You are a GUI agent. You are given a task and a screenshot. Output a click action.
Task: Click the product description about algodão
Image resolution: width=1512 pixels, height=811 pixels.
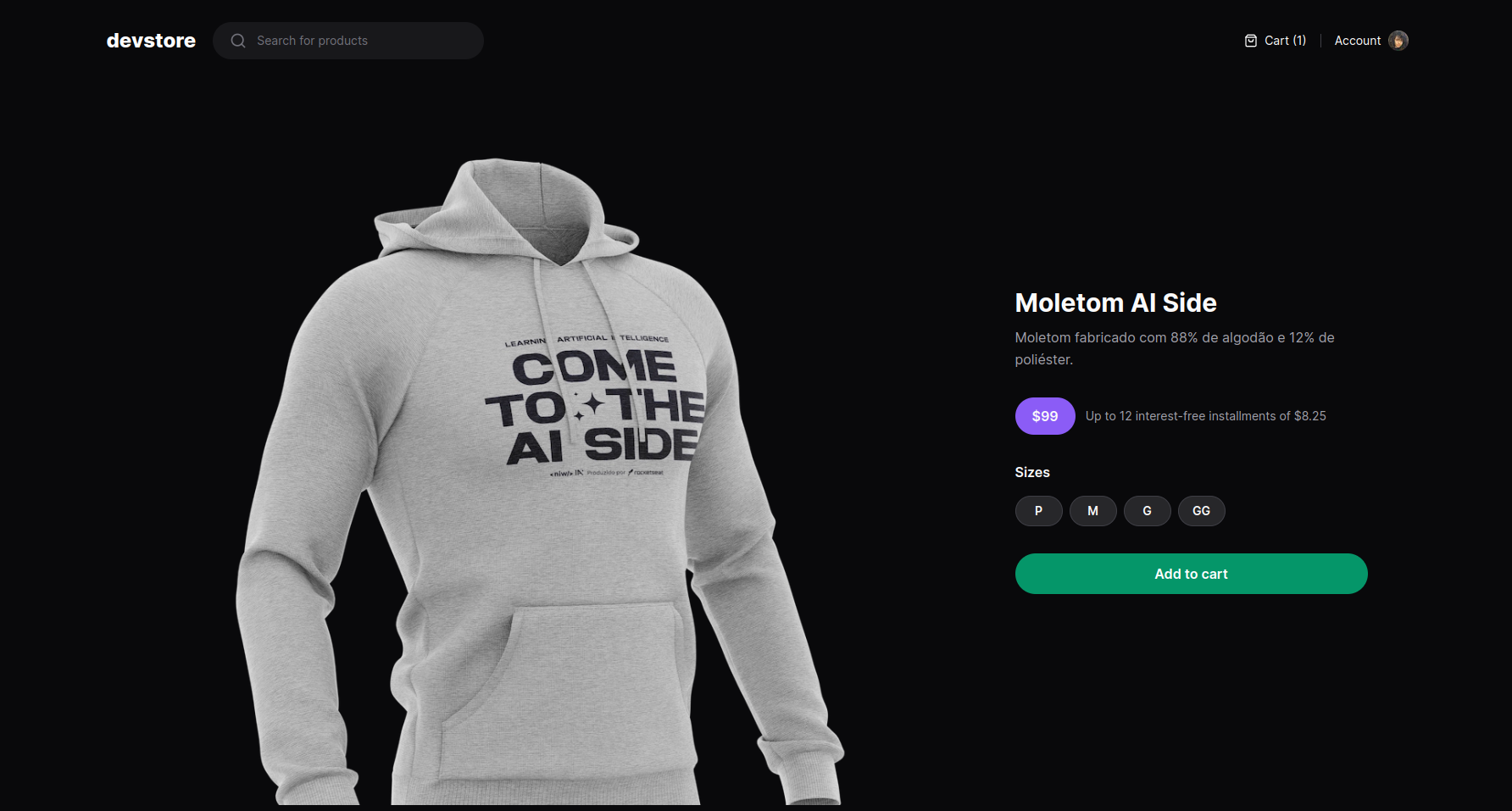pos(1175,348)
